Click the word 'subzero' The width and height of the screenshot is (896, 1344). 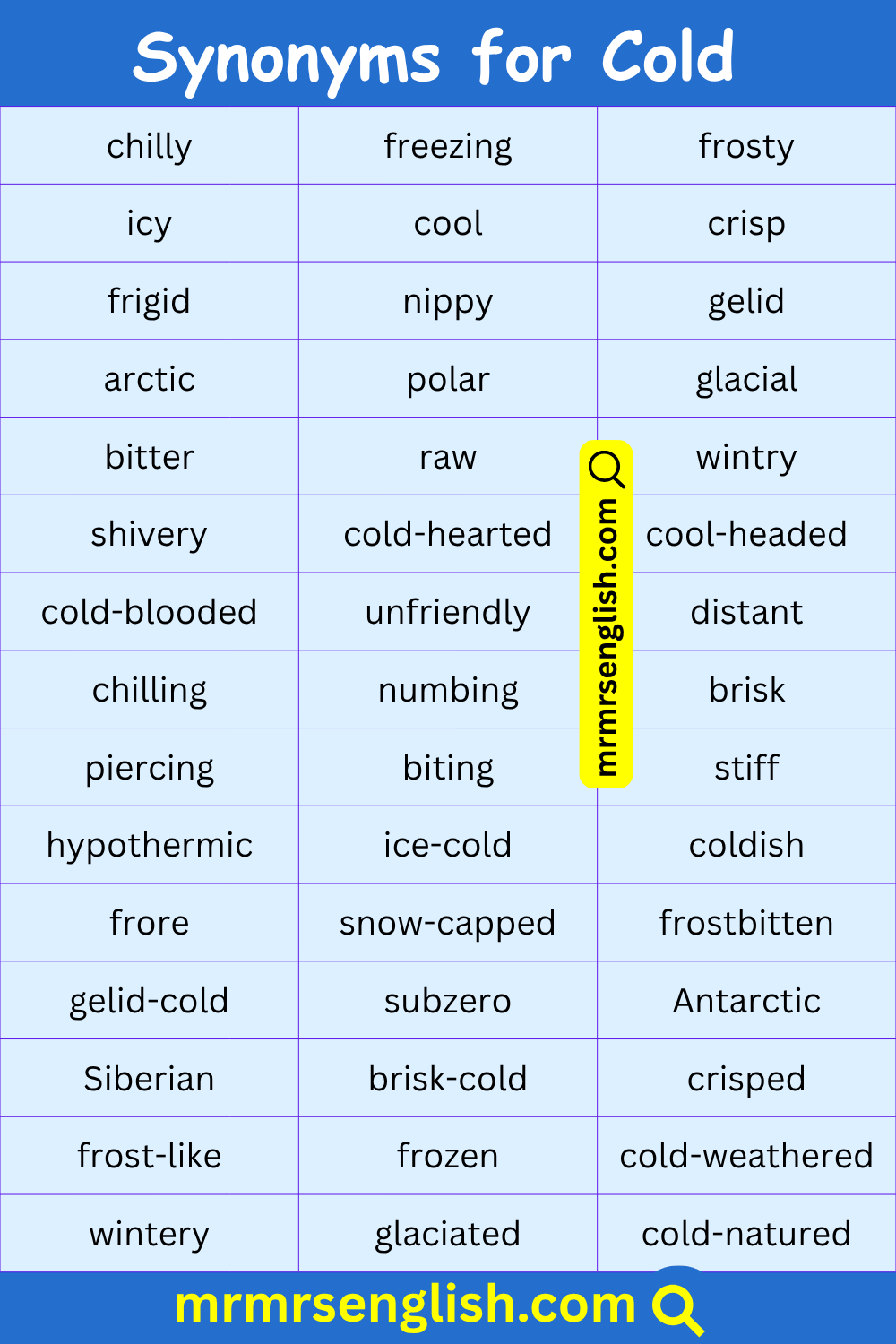click(448, 1001)
